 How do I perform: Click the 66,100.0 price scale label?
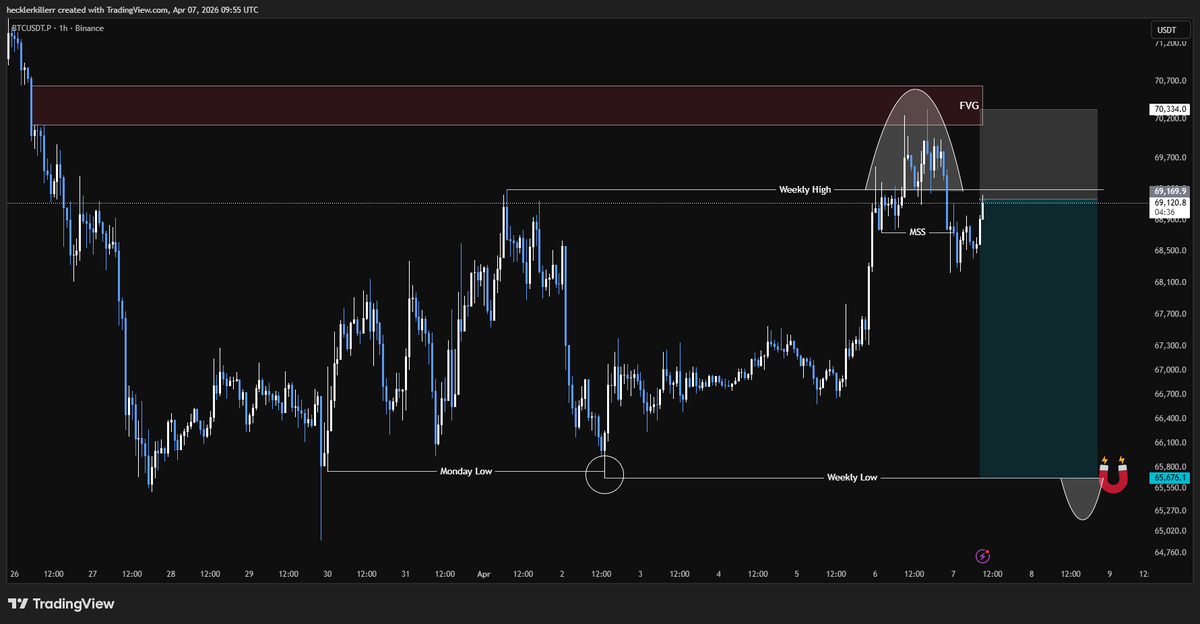[1170, 442]
